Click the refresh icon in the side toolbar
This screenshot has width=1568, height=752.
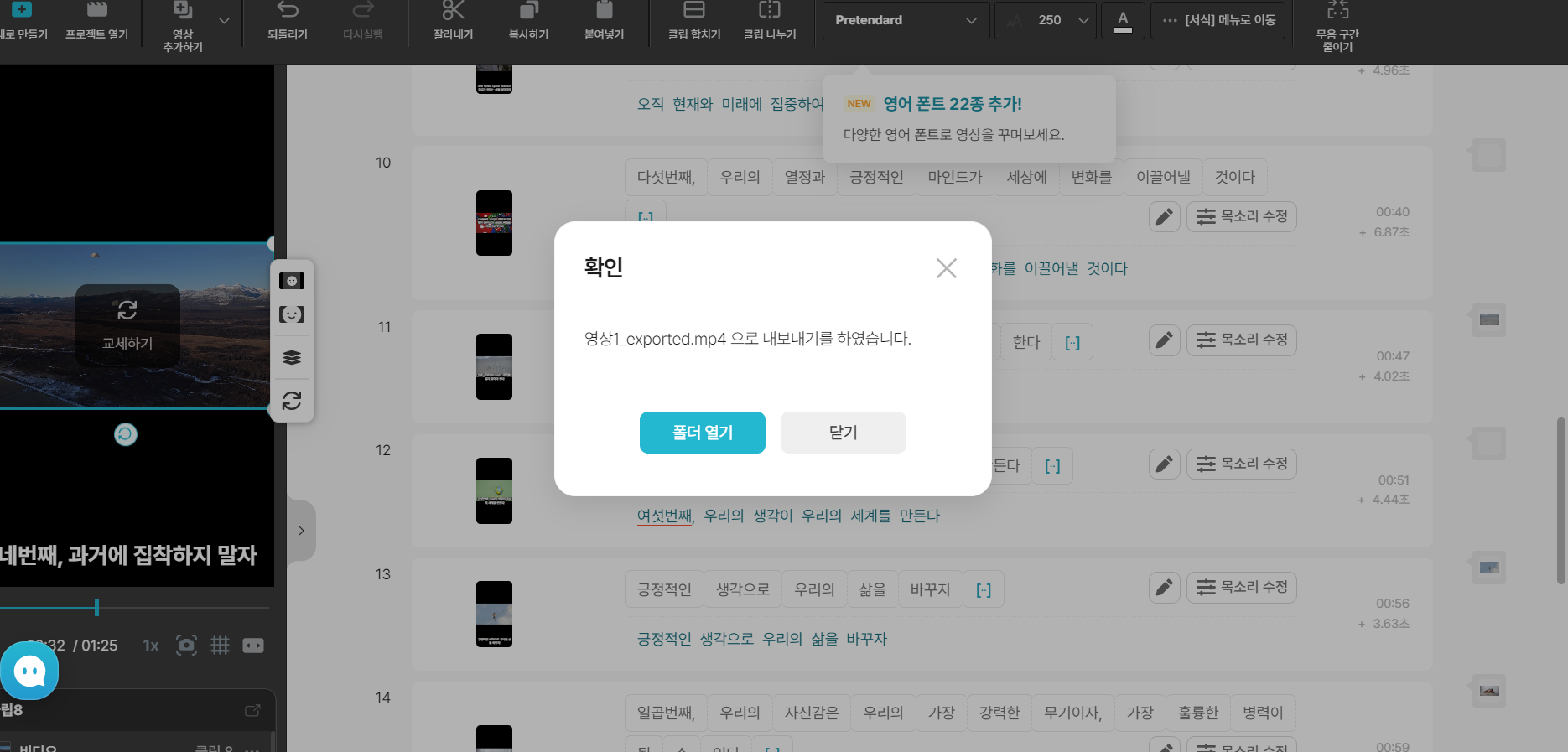292,401
